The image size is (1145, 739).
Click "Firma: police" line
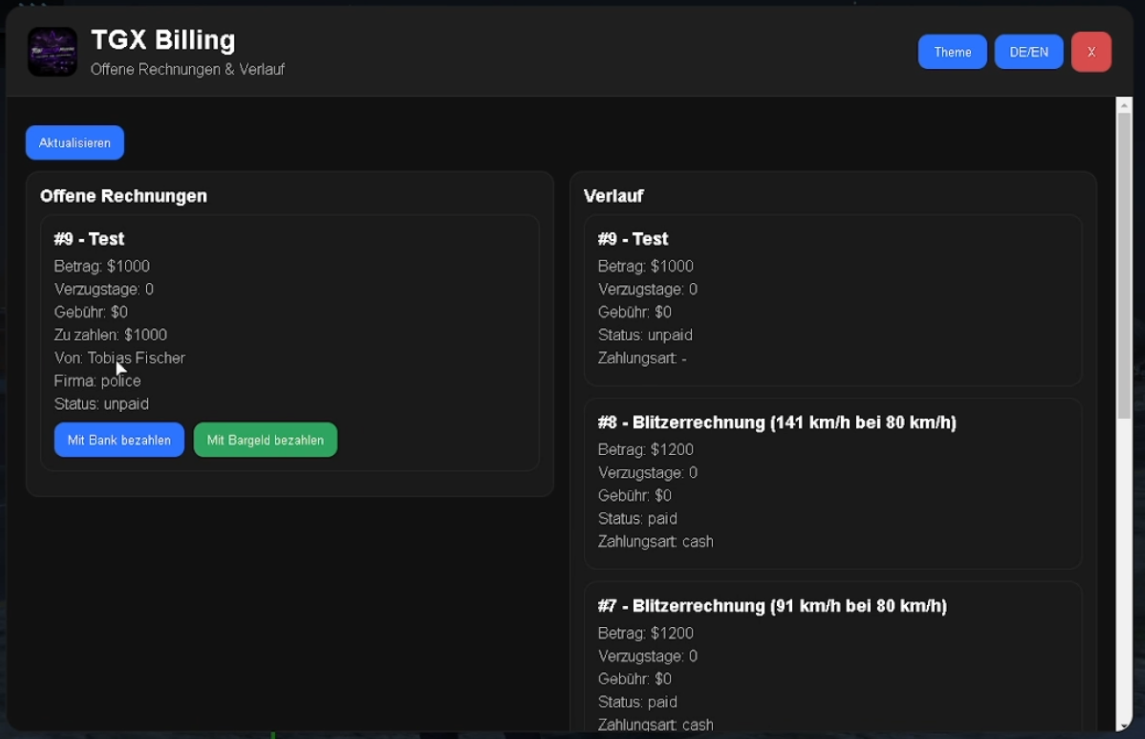(97, 380)
